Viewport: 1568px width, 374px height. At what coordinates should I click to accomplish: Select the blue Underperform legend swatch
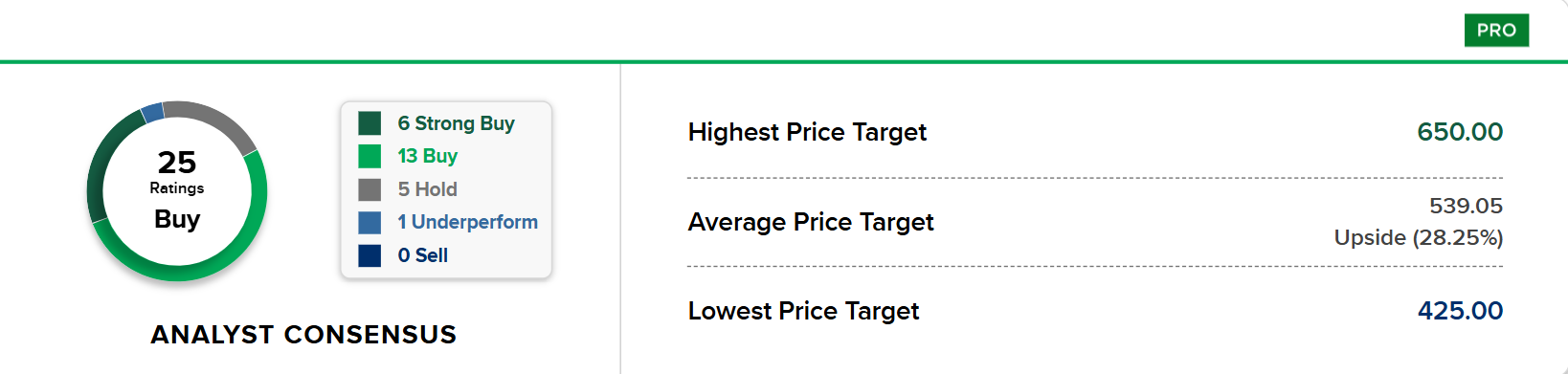[370, 222]
